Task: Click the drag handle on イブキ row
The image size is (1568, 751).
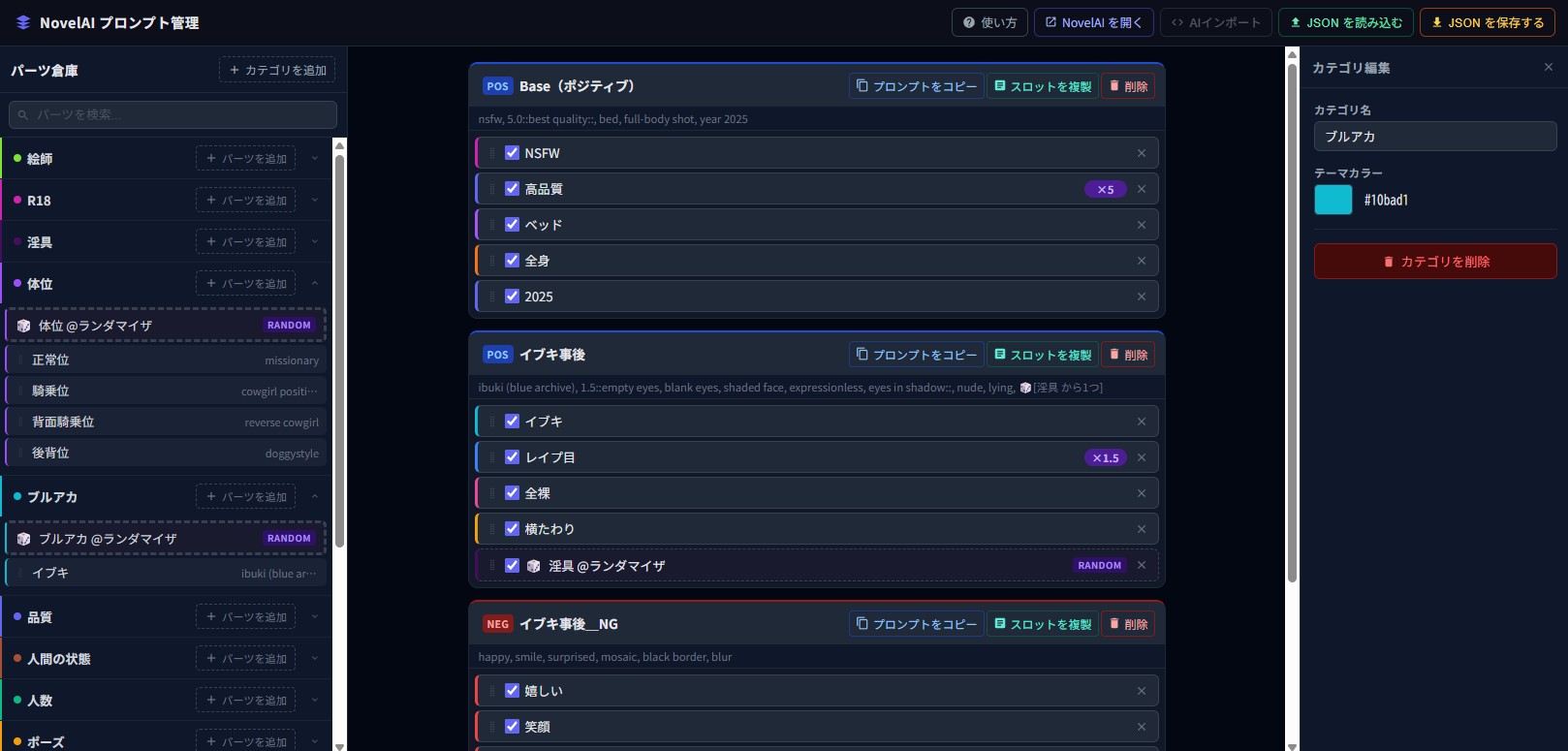Action: (492, 422)
